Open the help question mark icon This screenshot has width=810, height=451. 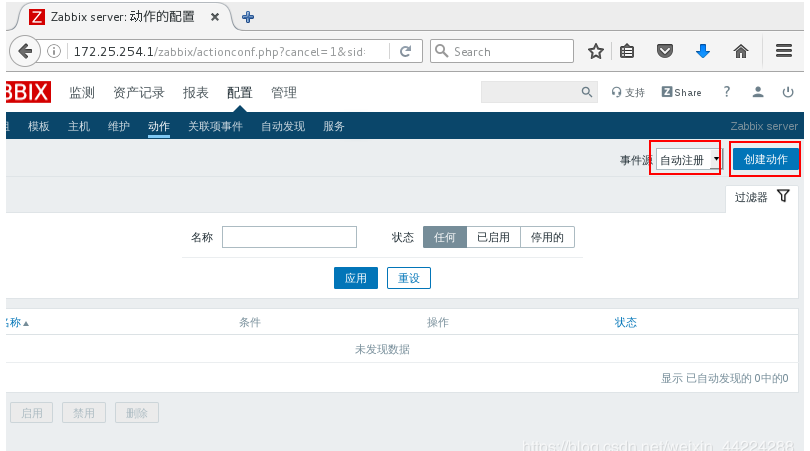coord(727,92)
